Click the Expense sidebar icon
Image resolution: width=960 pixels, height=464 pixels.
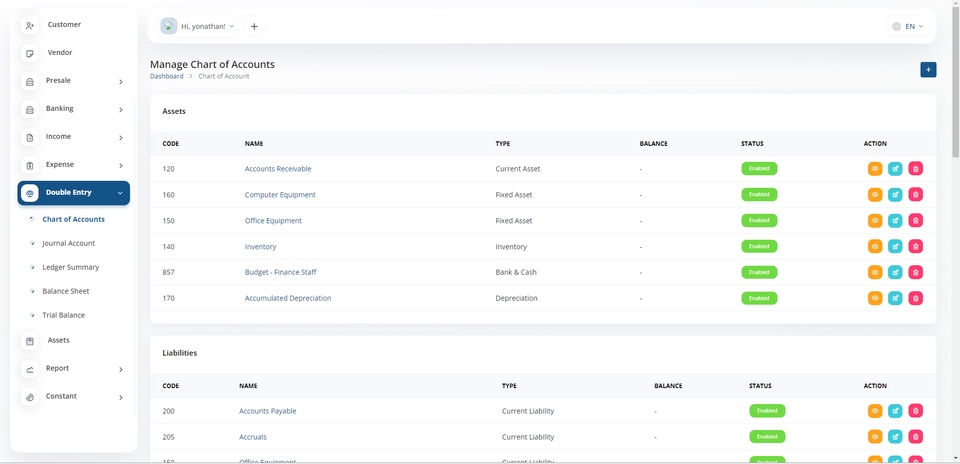point(29,166)
